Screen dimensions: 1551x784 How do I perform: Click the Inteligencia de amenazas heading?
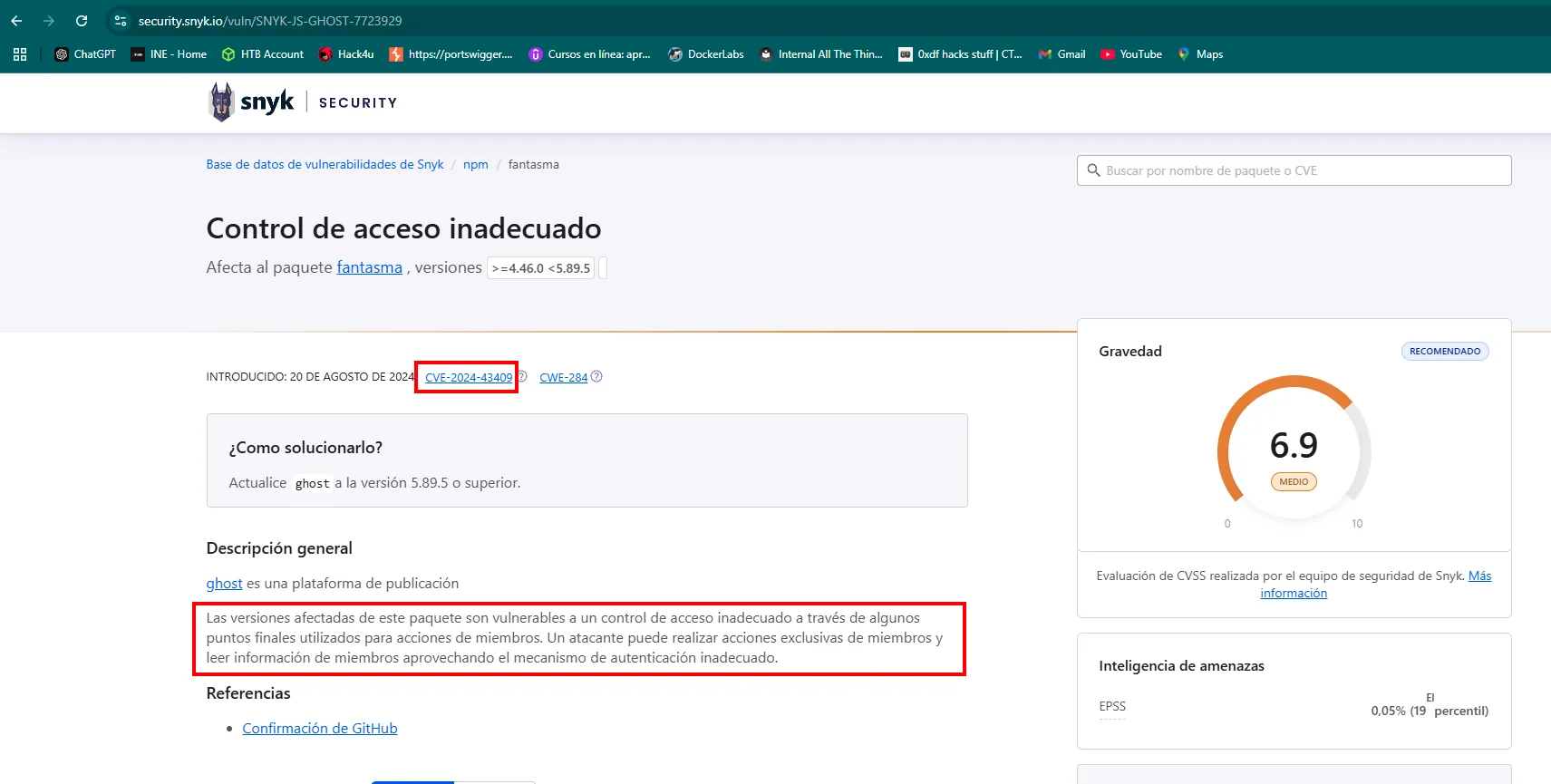point(1181,665)
